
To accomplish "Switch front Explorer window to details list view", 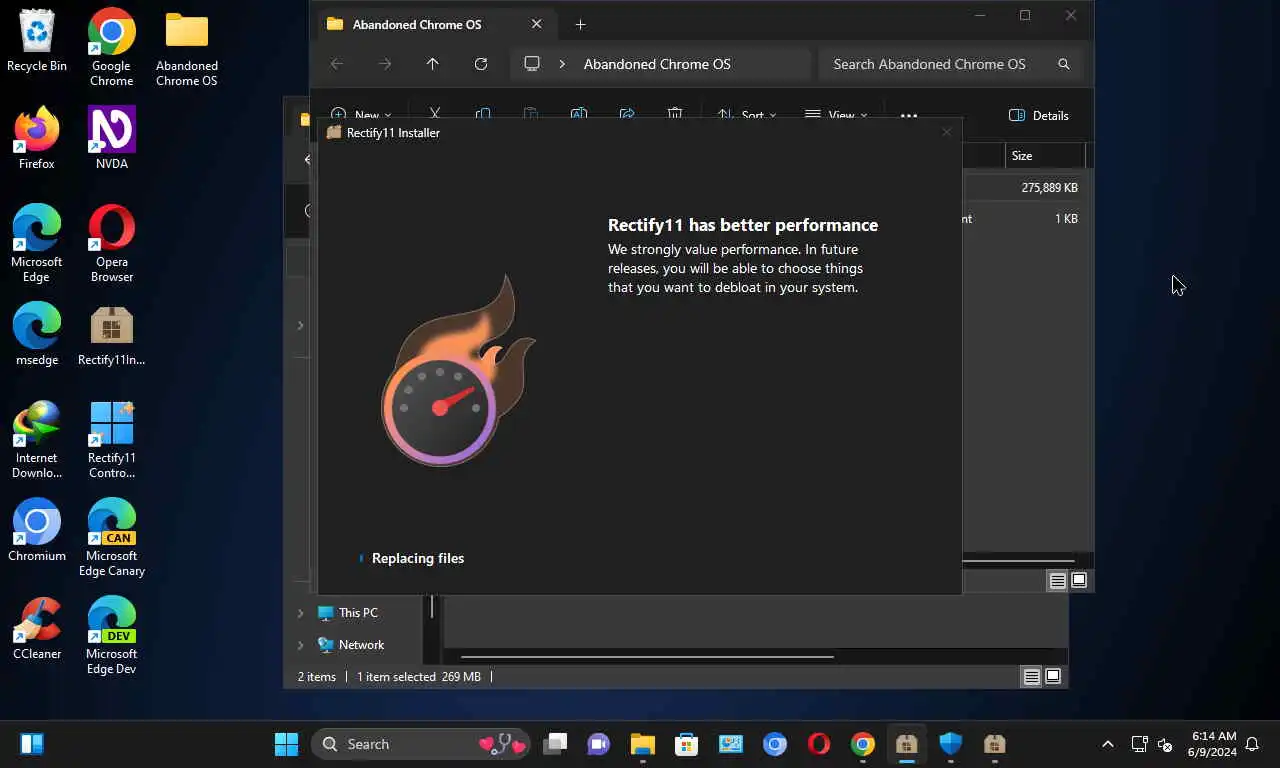I will tap(1057, 580).
